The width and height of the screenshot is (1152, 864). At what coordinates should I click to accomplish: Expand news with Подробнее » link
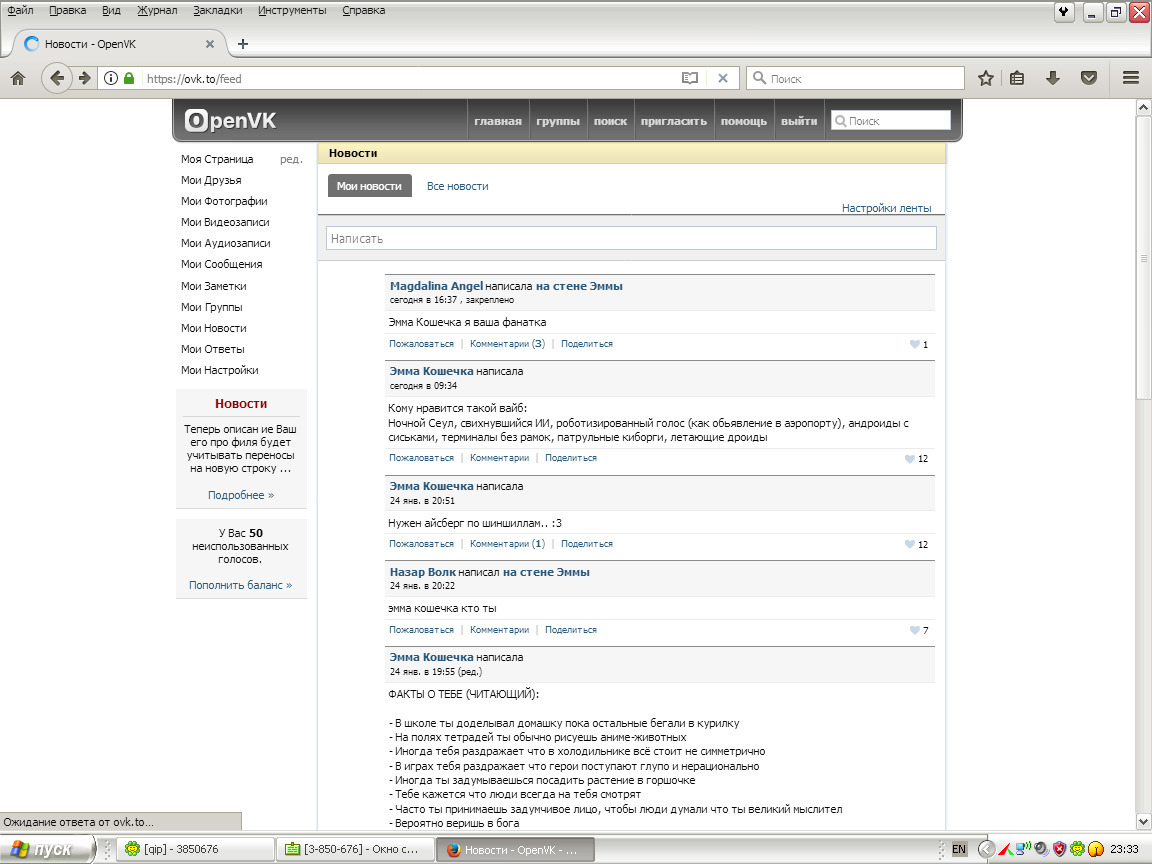tap(241, 495)
